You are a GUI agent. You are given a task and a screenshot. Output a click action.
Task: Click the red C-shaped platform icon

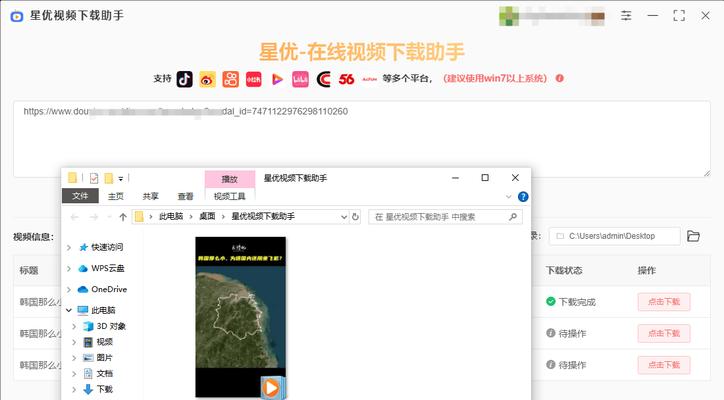(323, 79)
